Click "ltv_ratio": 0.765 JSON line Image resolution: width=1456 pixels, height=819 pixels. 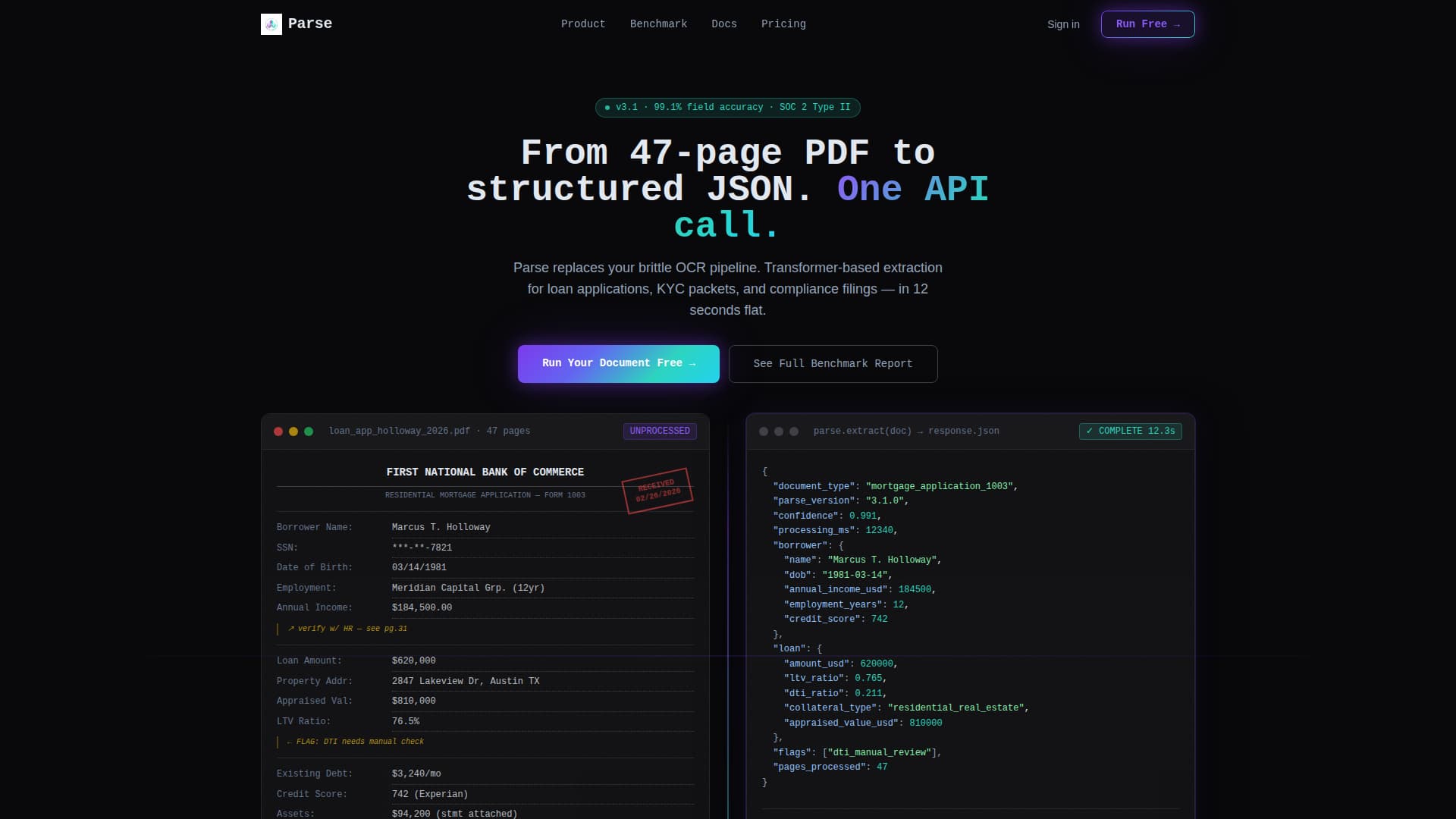(836, 679)
